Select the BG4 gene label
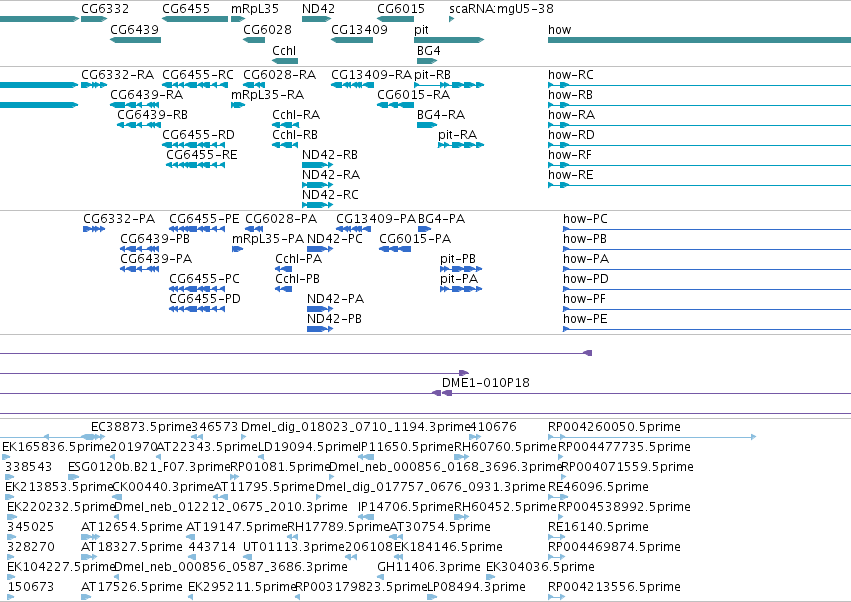 tap(429, 50)
